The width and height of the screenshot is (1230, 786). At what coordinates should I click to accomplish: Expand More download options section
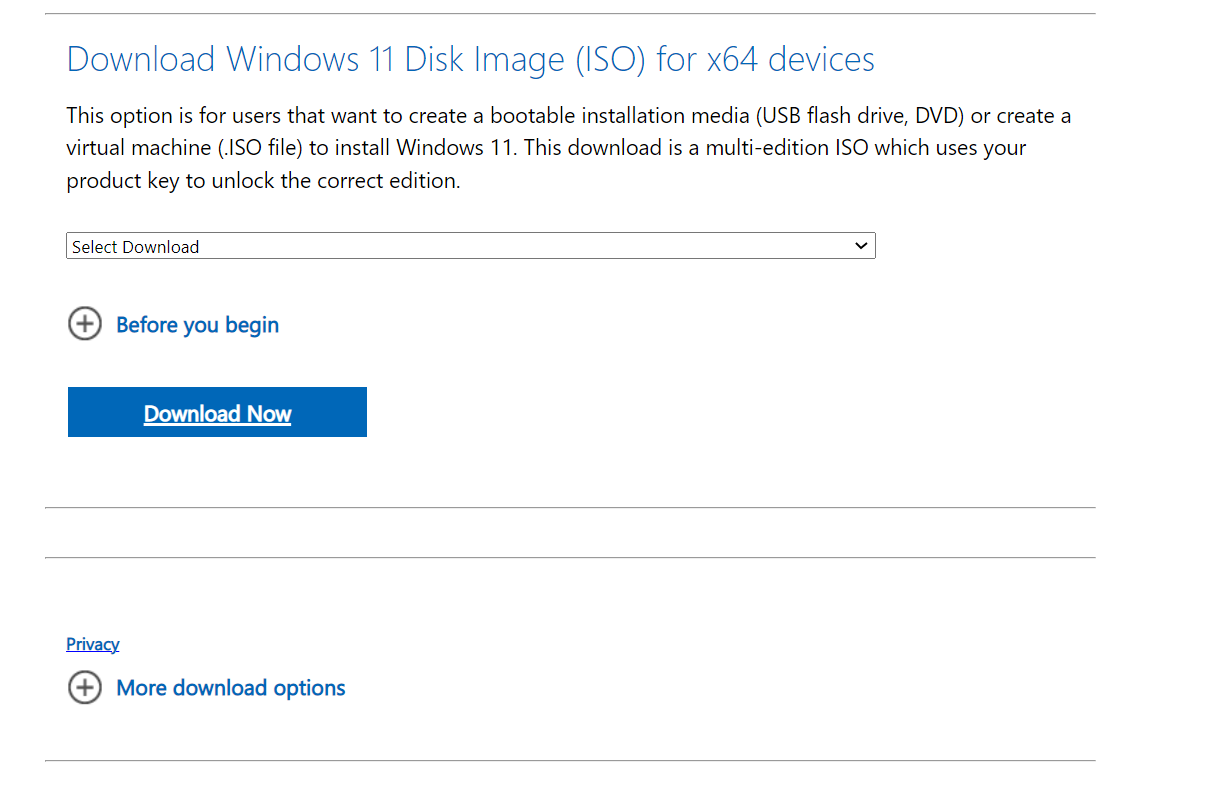pyautogui.click(x=231, y=688)
